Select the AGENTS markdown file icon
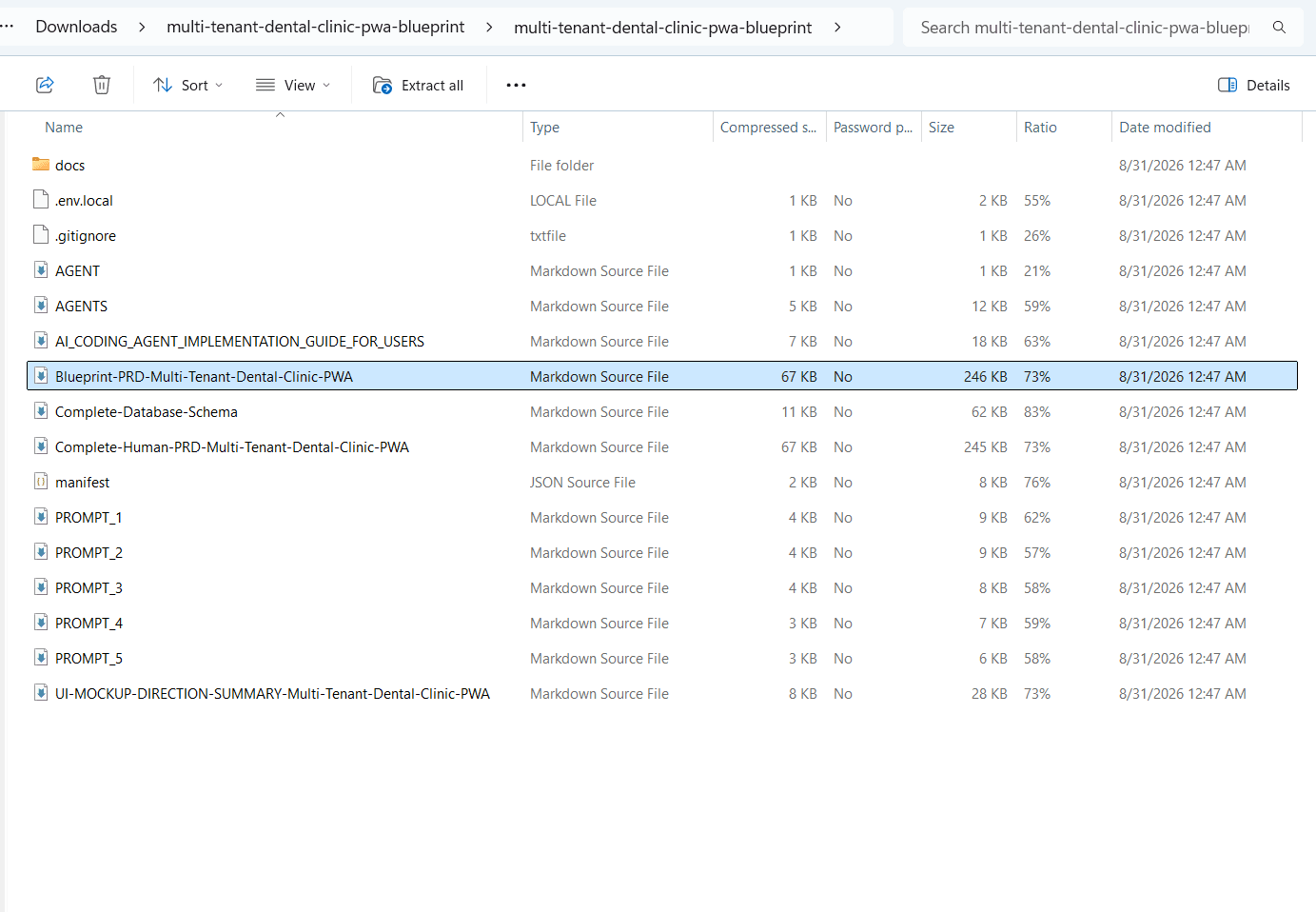The image size is (1316, 912). click(x=41, y=306)
